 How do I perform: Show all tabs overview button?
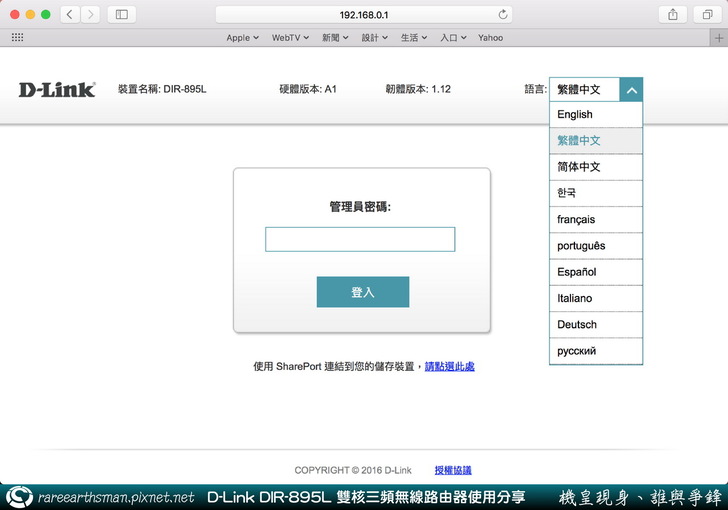coord(707,14)
